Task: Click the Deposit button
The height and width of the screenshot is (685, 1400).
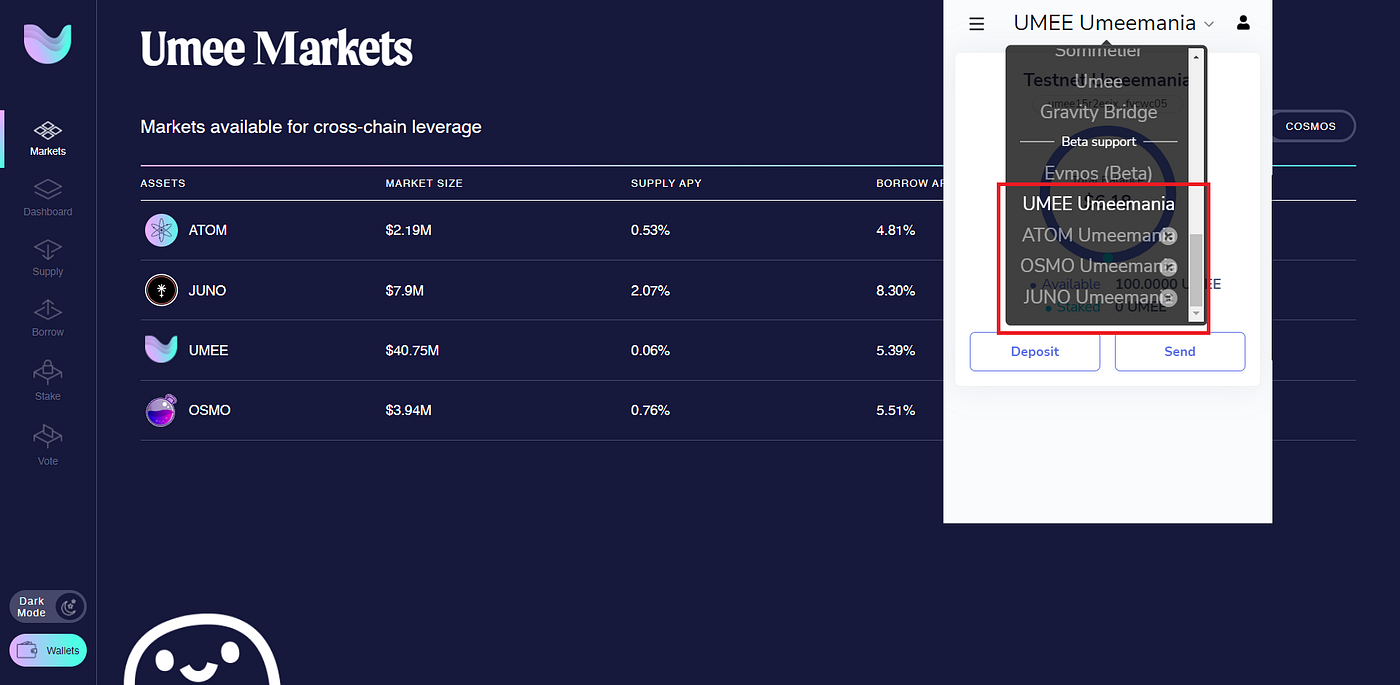Action: (x=1035, y=351)
